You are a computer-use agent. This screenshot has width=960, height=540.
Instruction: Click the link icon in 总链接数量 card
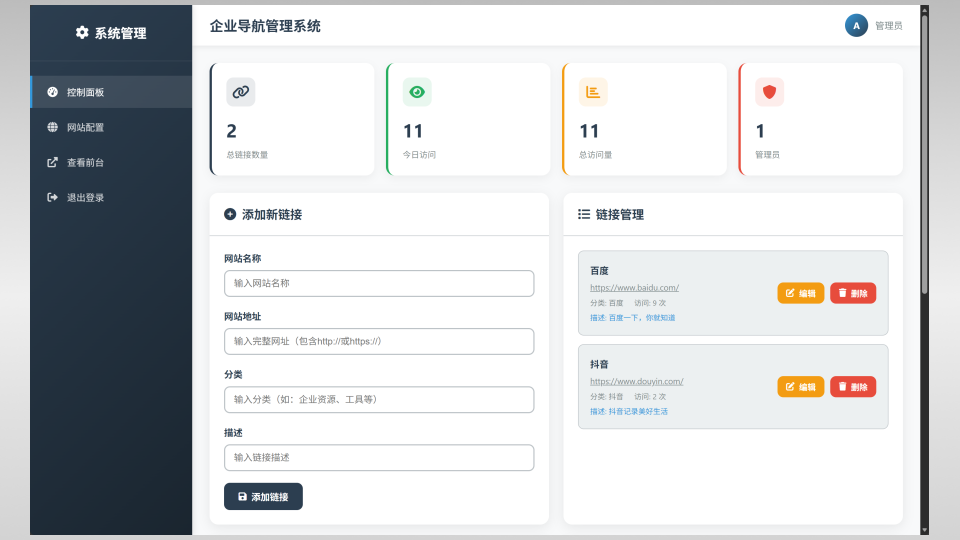(x=240, y=92)
